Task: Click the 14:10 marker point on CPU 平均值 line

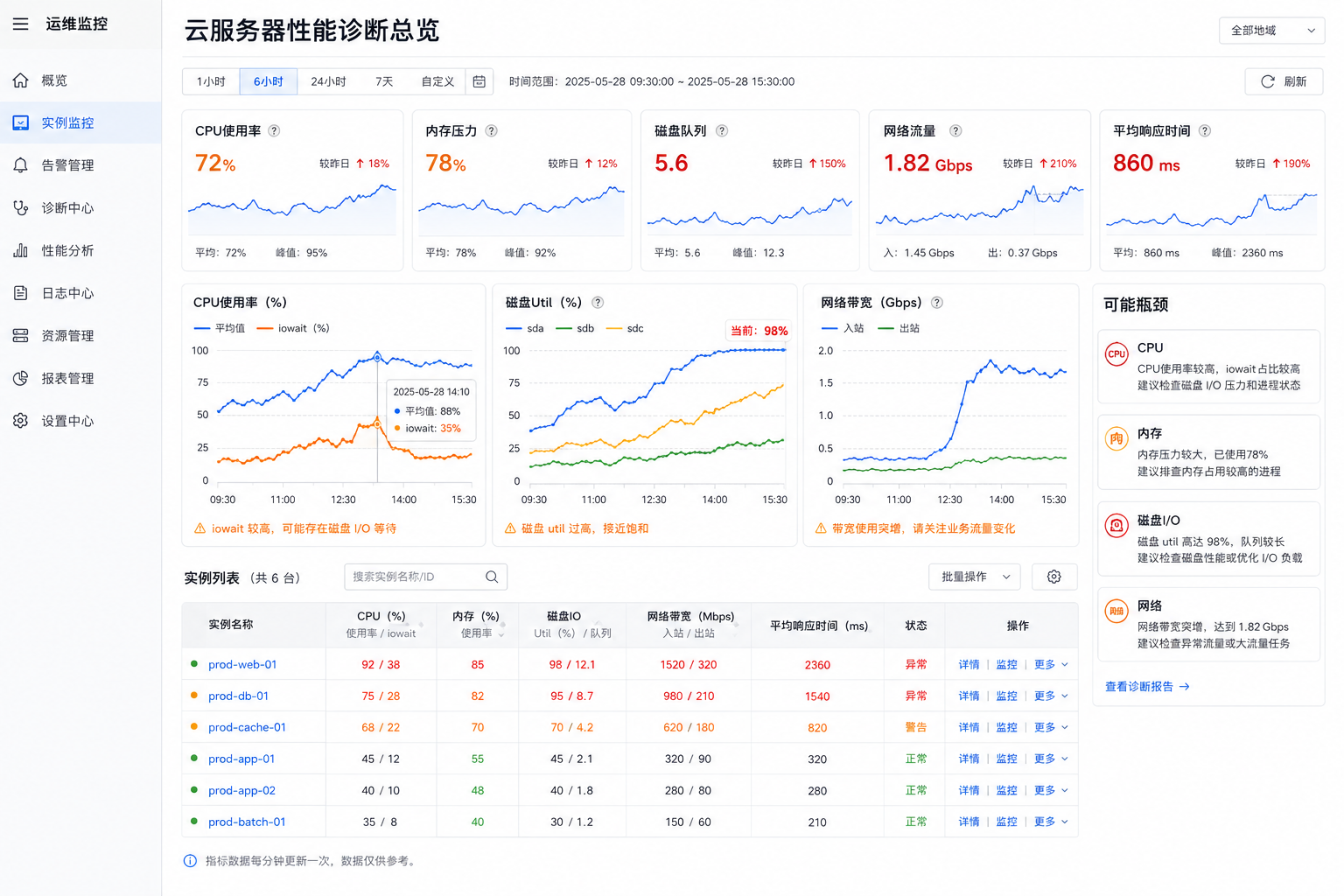Action: tap(377, 357)
